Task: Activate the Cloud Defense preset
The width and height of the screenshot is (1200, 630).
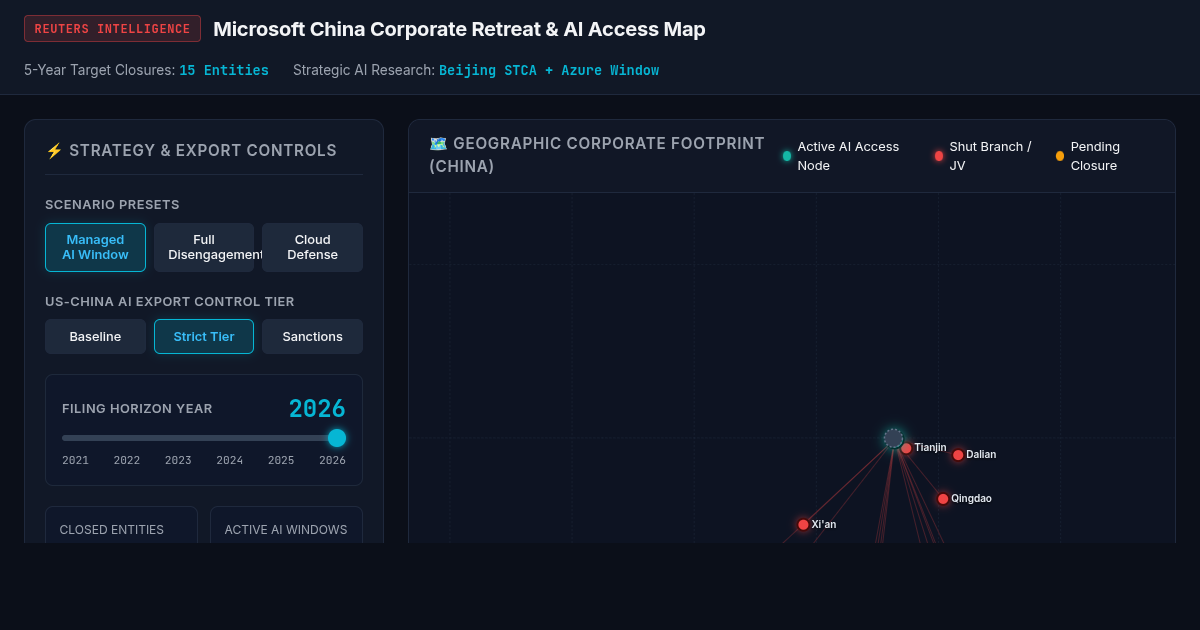Action: click(312, 247)
